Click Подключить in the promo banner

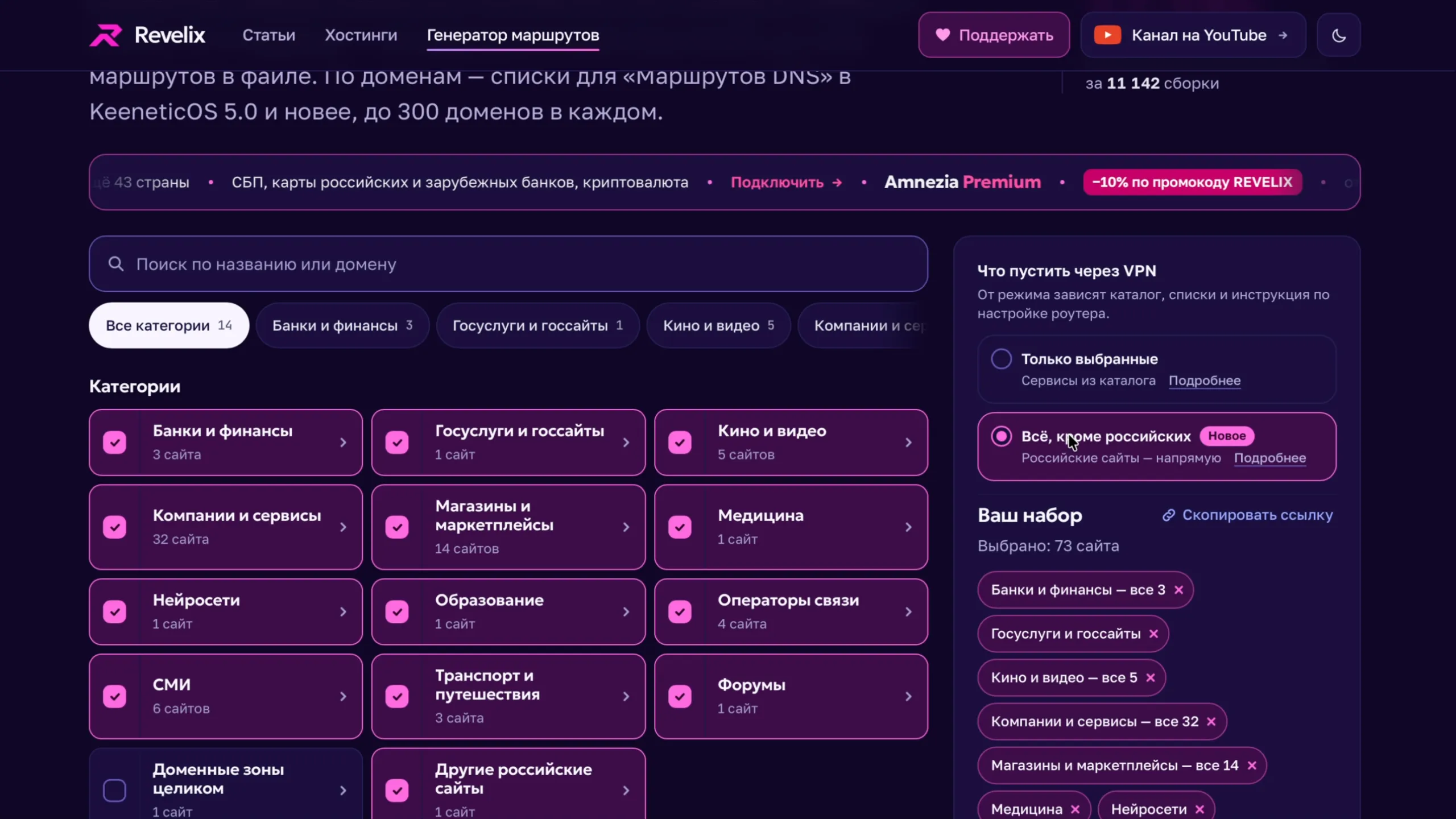(786, 182)
